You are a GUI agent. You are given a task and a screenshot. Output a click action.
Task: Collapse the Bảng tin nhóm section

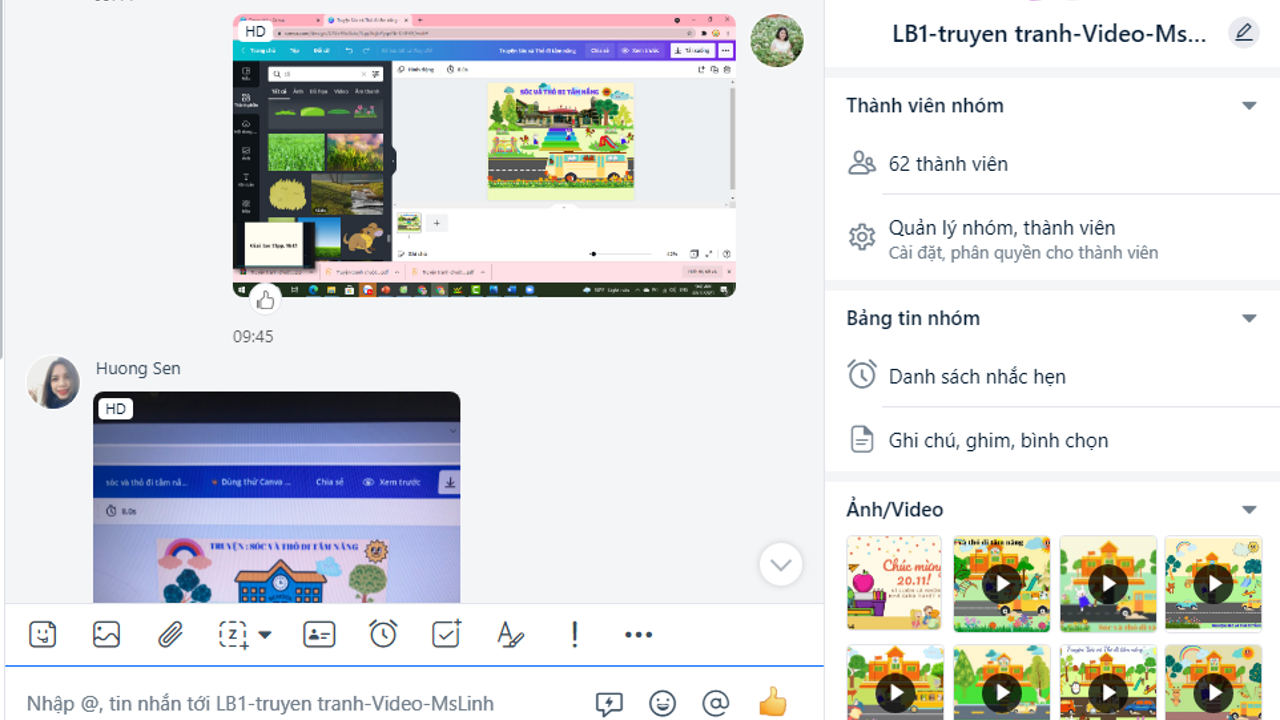point(1248,319)
